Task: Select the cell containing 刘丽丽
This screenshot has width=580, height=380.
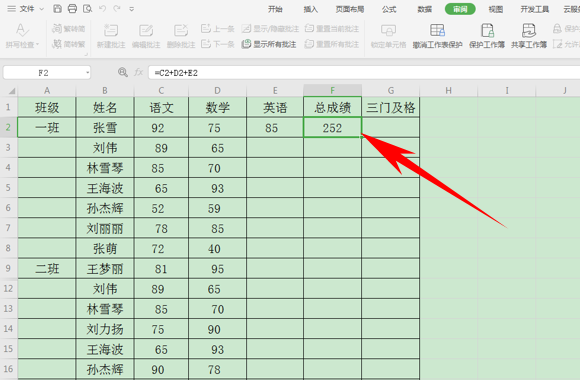Action: [x=105, y=228]
